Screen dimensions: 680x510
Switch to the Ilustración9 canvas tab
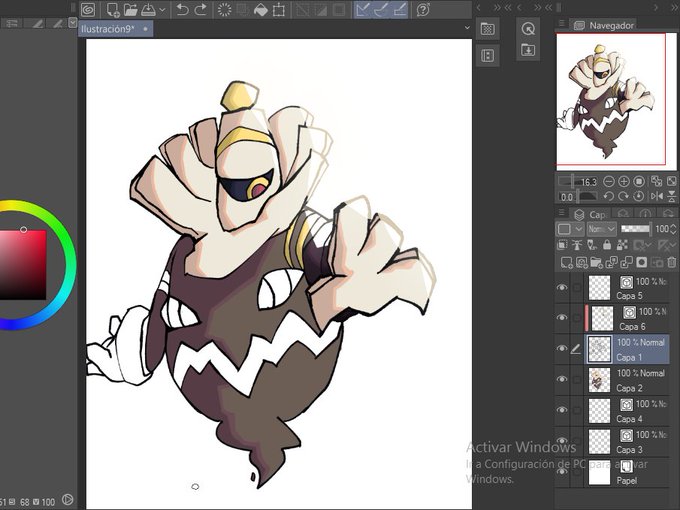(115, 29)
